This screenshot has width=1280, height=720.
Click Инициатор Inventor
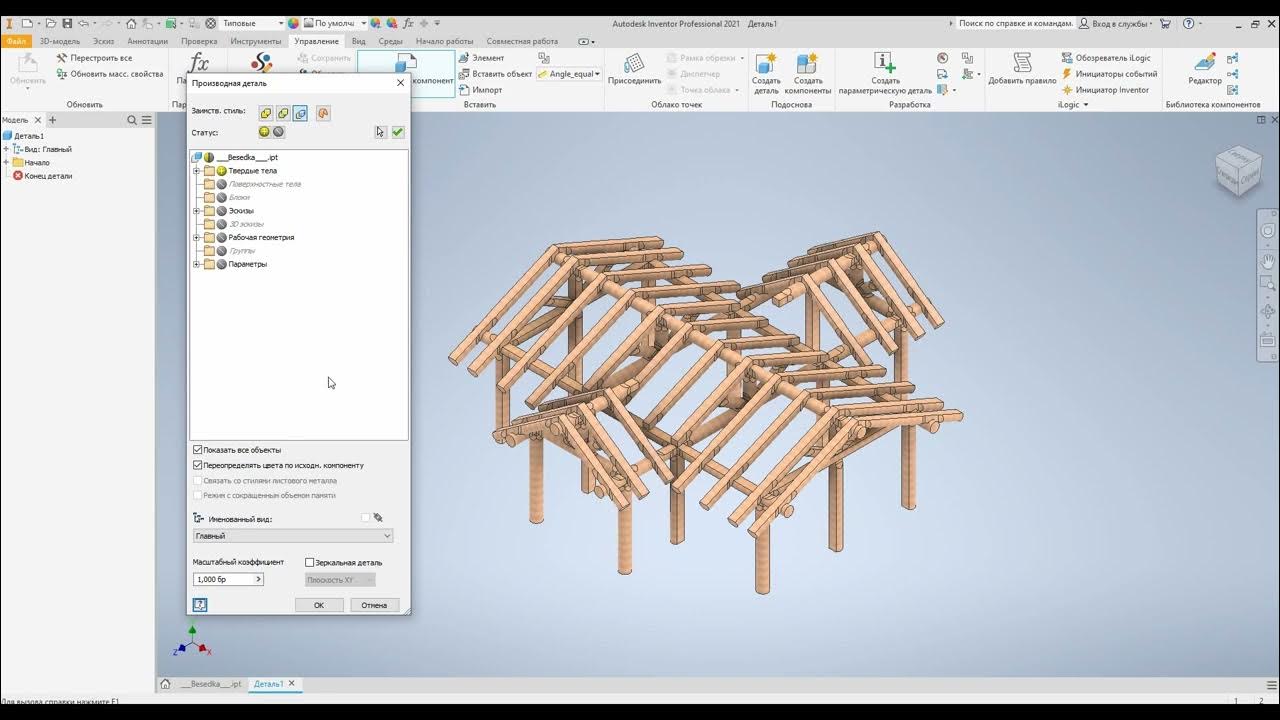1105,90
